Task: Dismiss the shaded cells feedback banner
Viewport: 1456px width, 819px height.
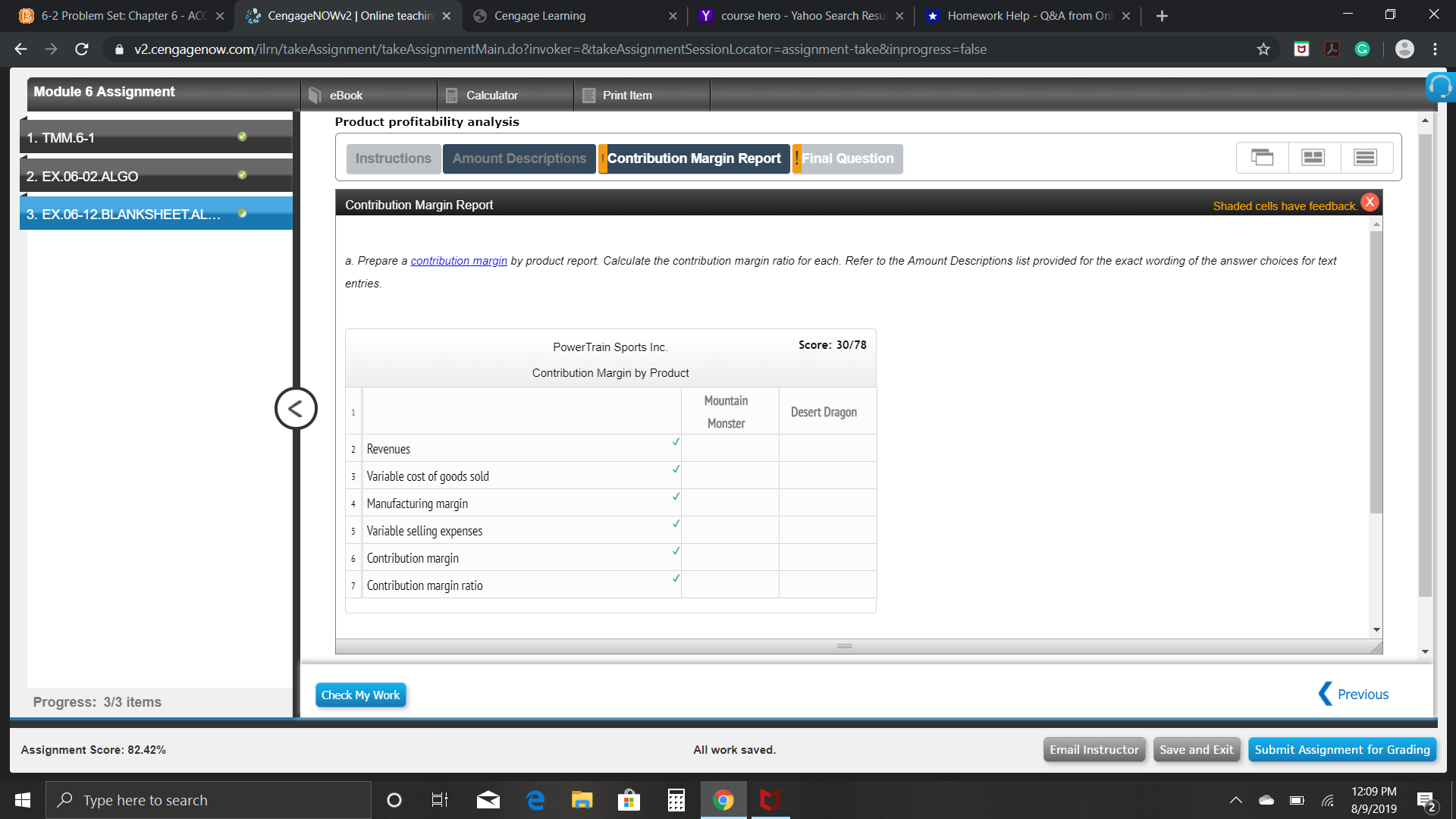Action: [1370, 202]
